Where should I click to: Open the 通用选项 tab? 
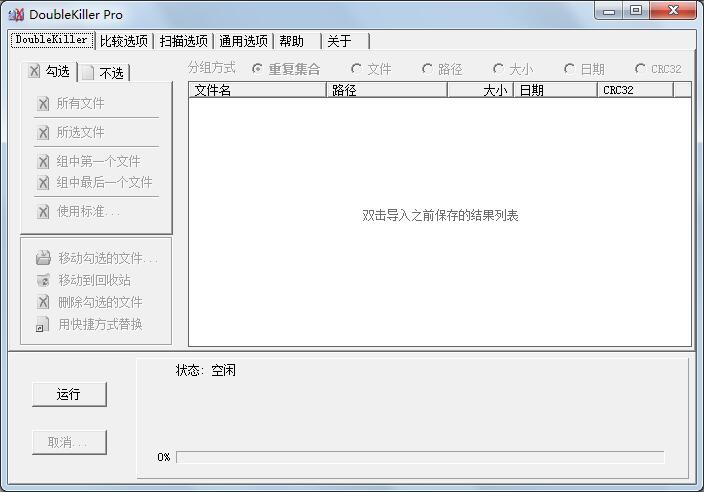click(x=243, y=41)
